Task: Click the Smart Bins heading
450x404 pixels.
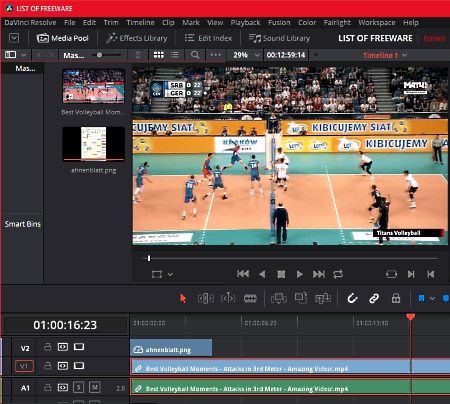Action: point(23,224)
